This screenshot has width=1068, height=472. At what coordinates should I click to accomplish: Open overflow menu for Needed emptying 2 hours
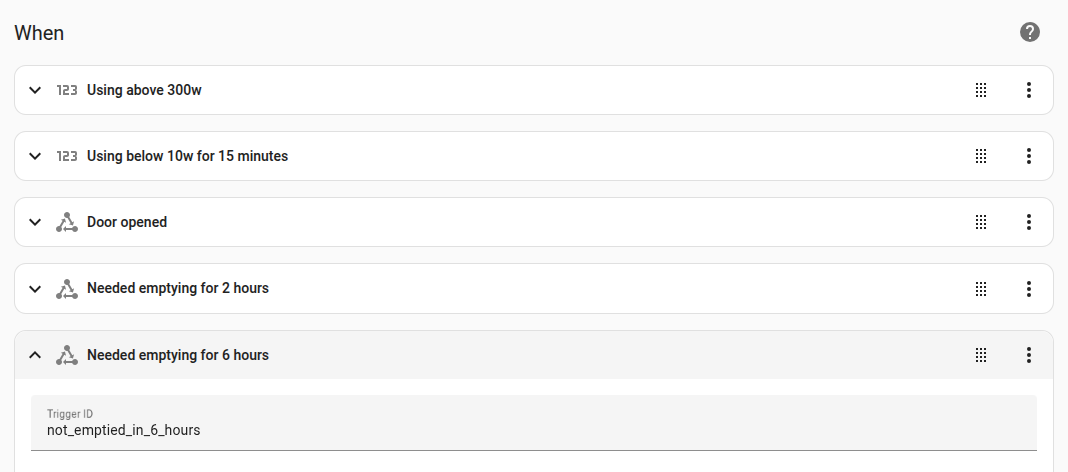coord(1028,288)
